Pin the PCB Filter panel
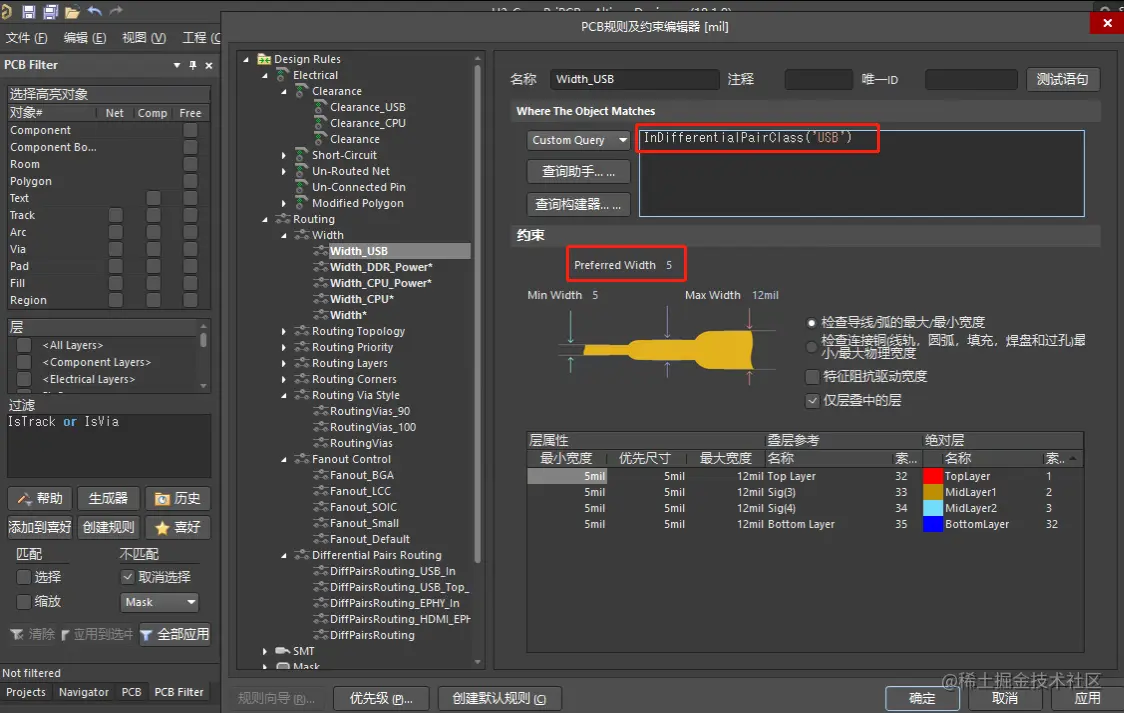The height and width of the screenshot is (713, 1124). (193, 65)
